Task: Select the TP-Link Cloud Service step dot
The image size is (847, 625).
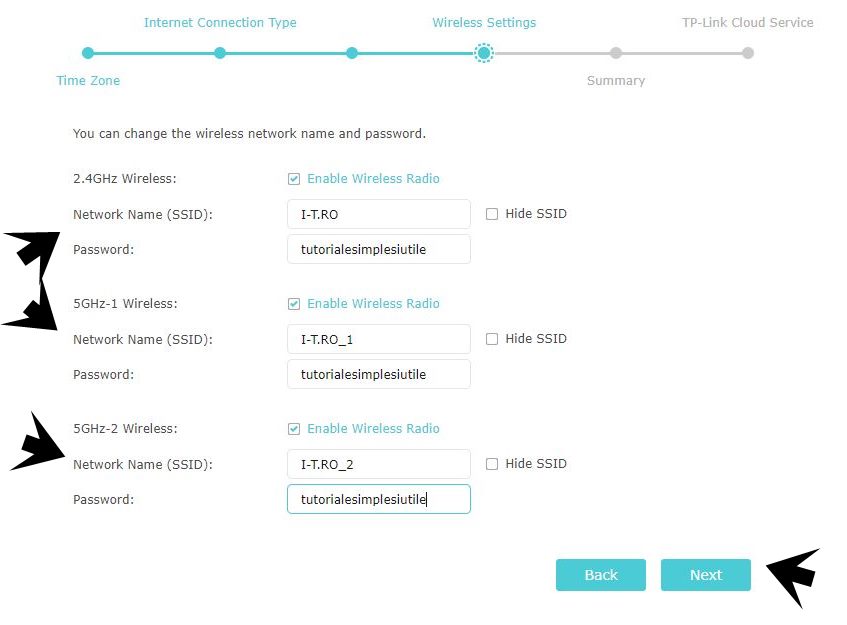Action: pos(748,53)
